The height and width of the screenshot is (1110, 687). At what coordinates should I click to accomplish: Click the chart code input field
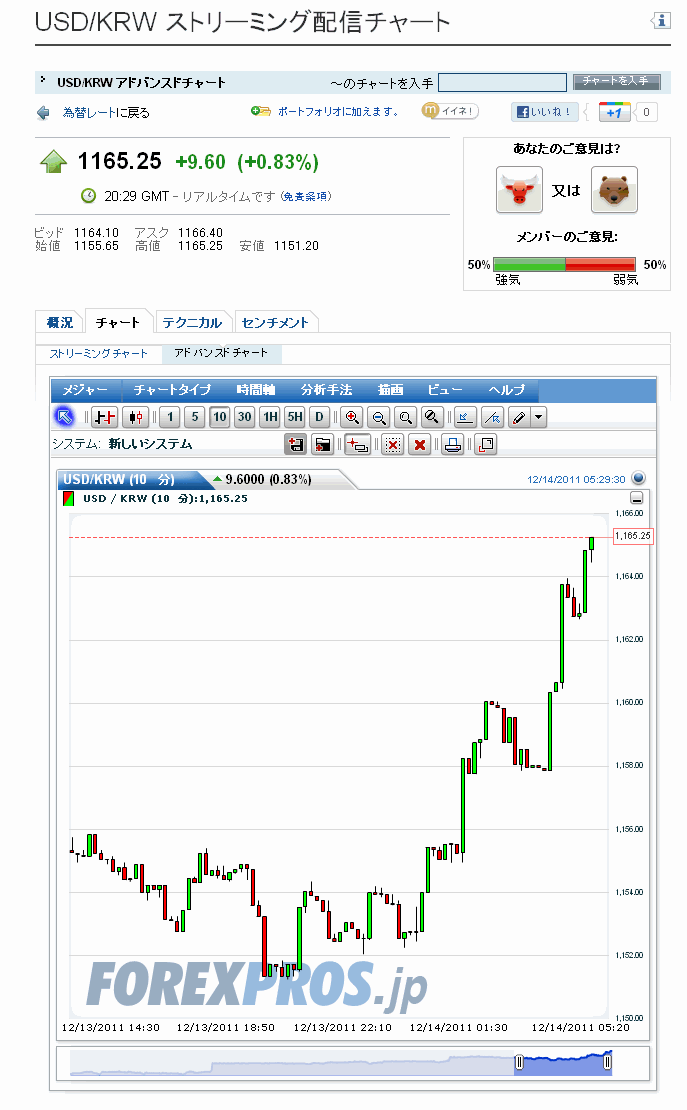pyautogui.click(x=502, y=82)
